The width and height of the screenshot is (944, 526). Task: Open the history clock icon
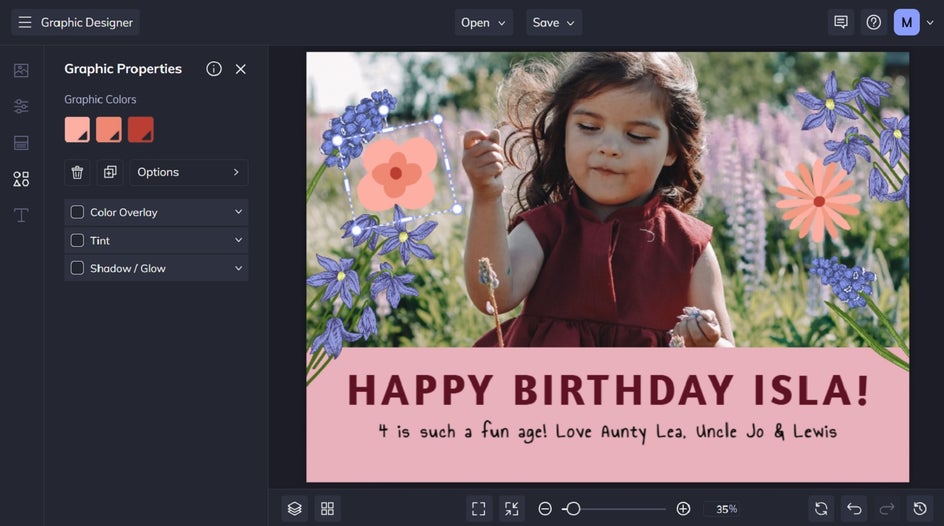click(x=919, y=508)
